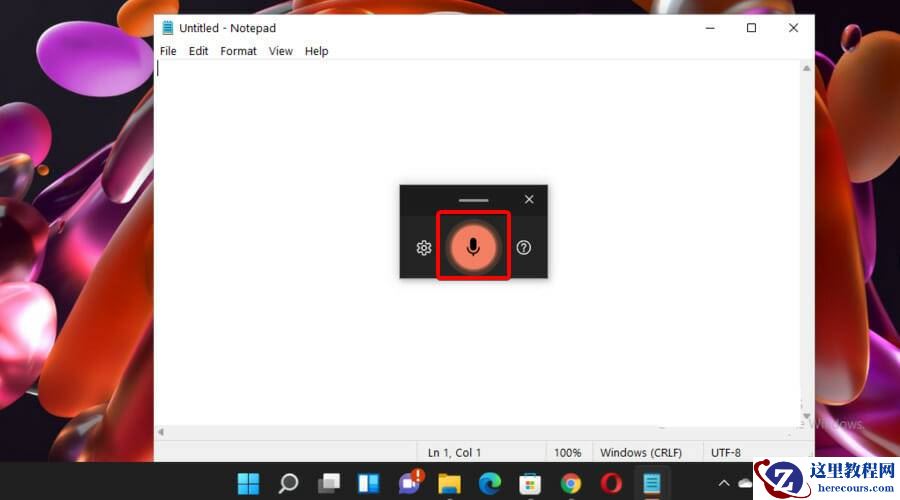The height and width of the screenshot is (500, 900).
Task: Expand the hidden system tray icons chevron
Action: [724, 483]
